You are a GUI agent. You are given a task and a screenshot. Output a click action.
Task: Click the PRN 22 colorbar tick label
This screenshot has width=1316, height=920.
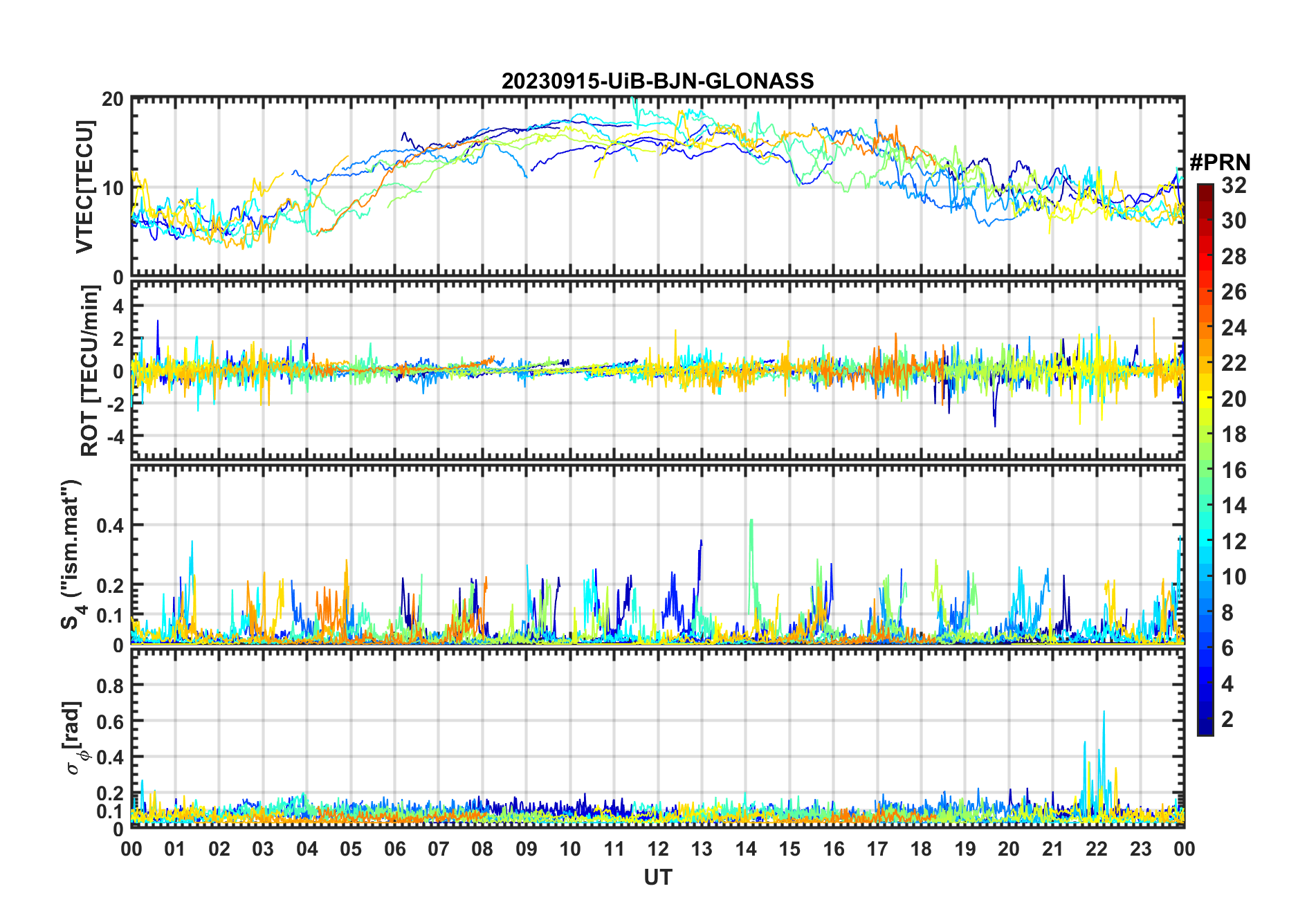tap(1234, 363)
